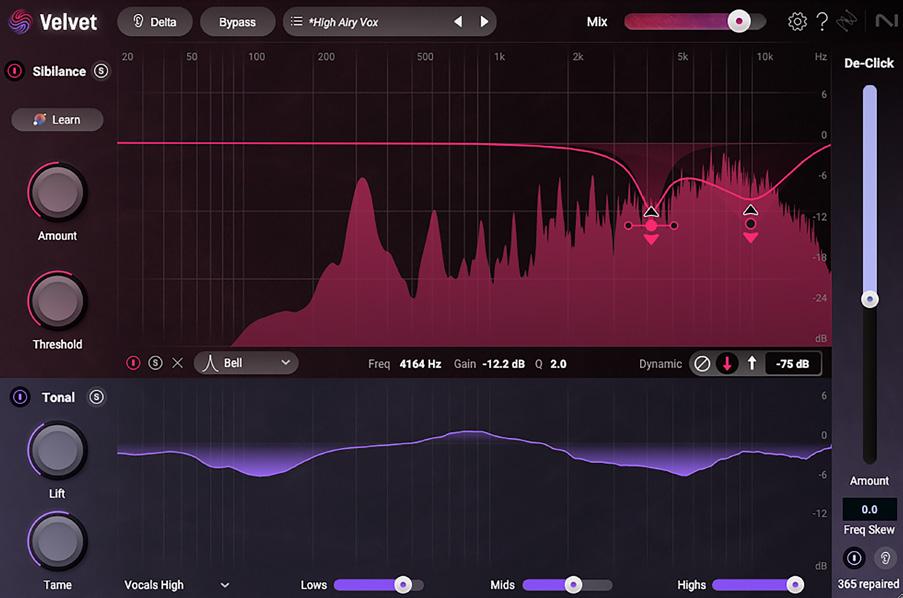Toggle Delta listening mode
The width and height of the screenshot is (903, 598).
[154, 22]
